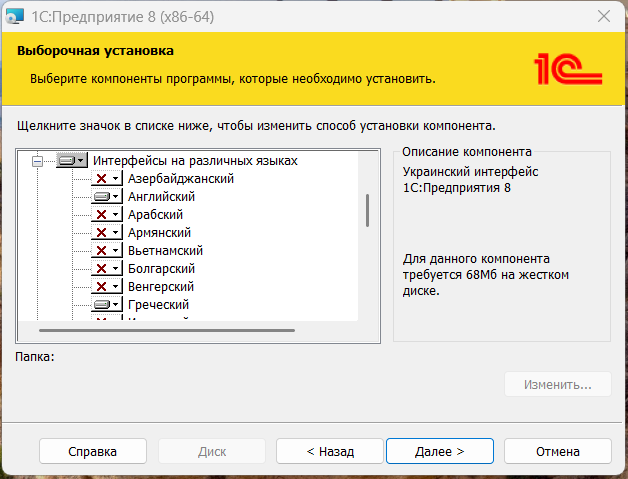Open the Азербайджанский install-state dropdown icon
Viewport: 628px width, 479px height.
107,179
